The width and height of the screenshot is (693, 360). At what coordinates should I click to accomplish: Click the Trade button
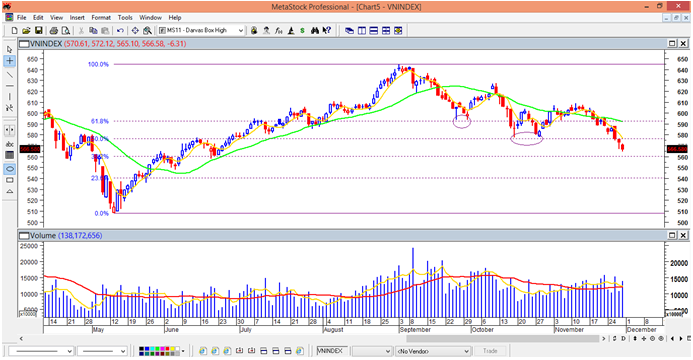[490, 351]
